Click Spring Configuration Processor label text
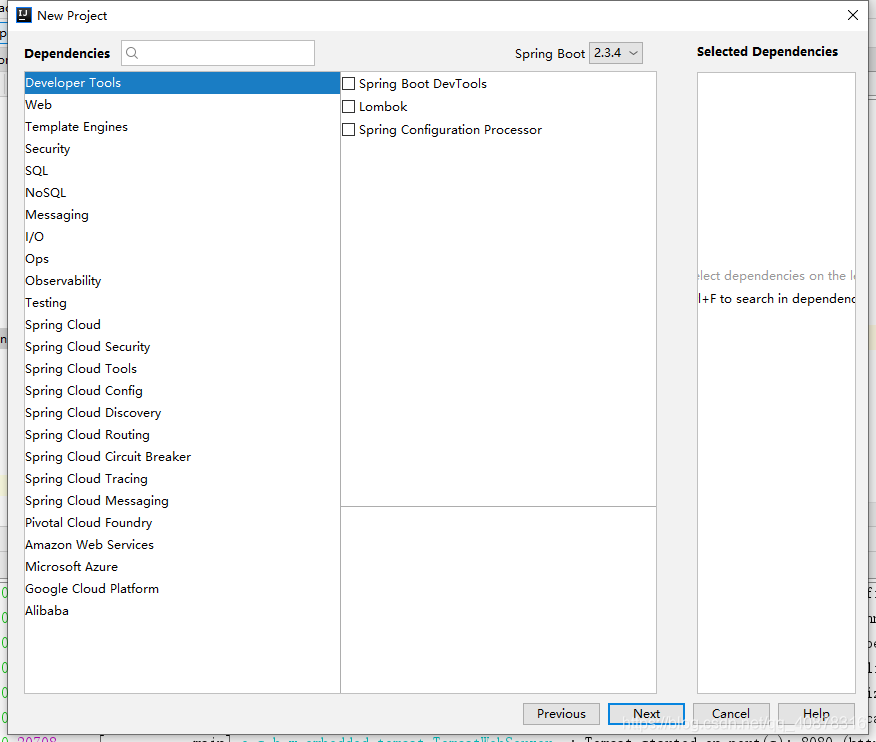The image size is (876, 742). point(450,130)
